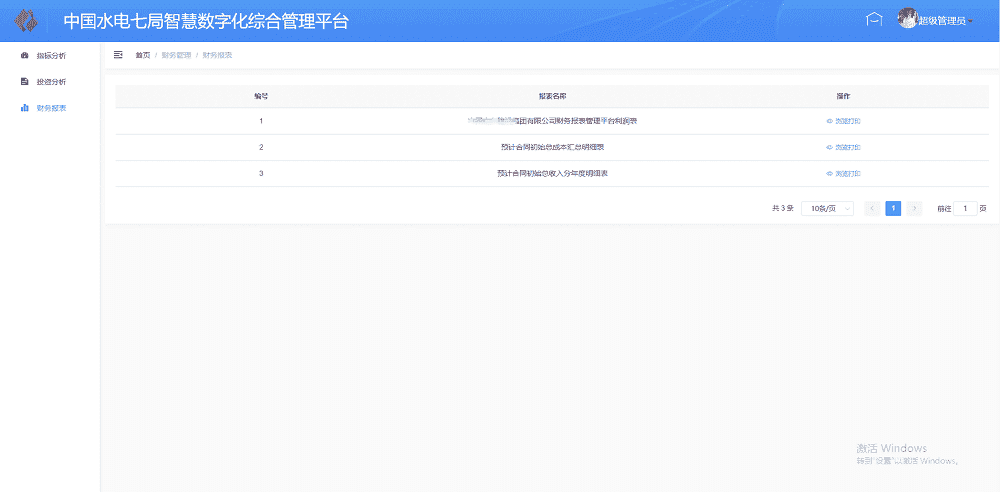Click eye icon in row 2 操作 column
The width and height of the screenshot is (1000, 492).
pos(829,147)
